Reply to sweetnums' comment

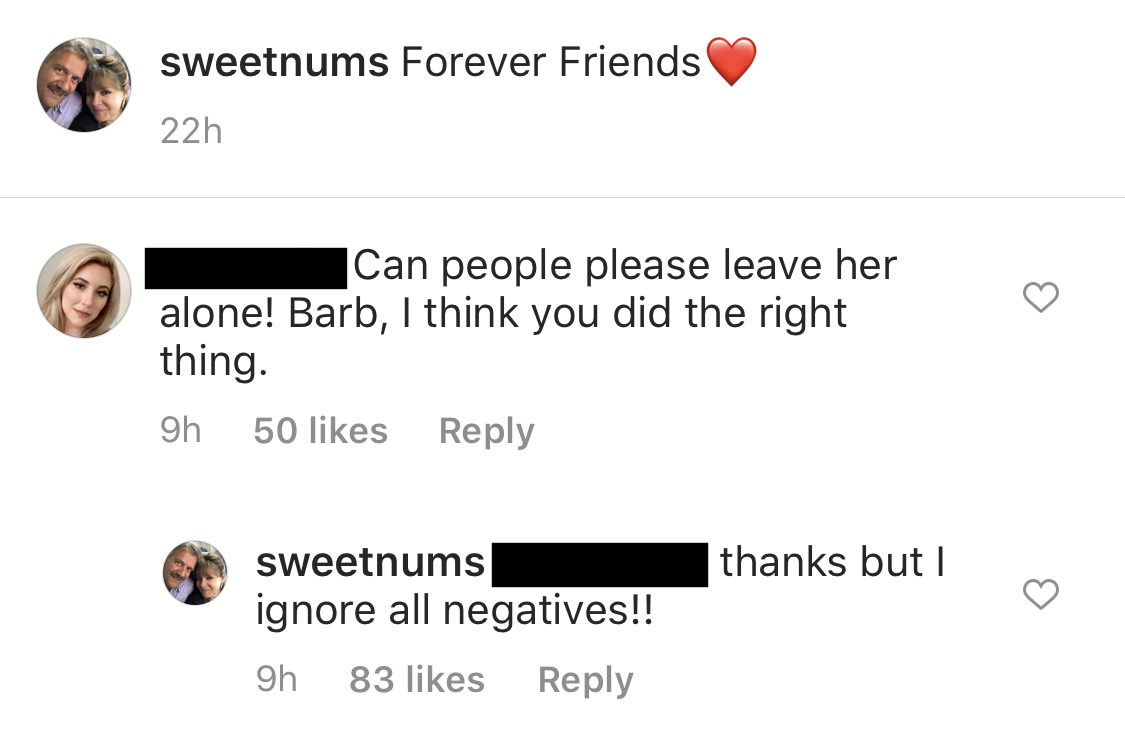(x=585, y=679)
